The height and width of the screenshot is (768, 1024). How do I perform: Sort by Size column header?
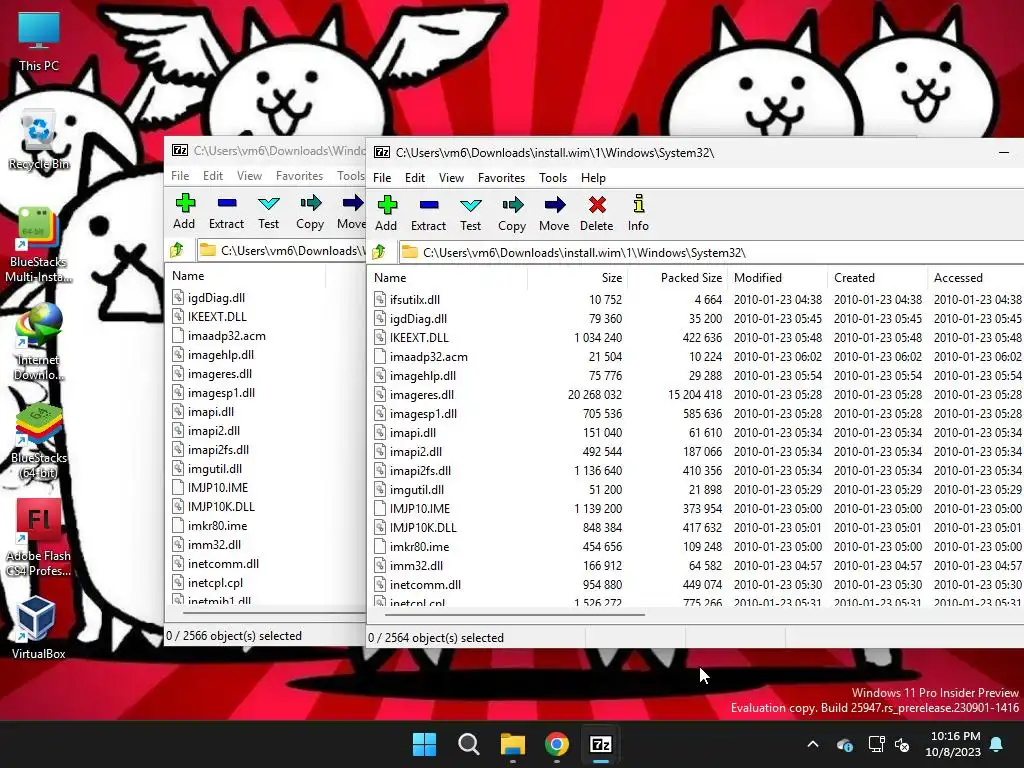pyautogui.click(x=577, y=278)
